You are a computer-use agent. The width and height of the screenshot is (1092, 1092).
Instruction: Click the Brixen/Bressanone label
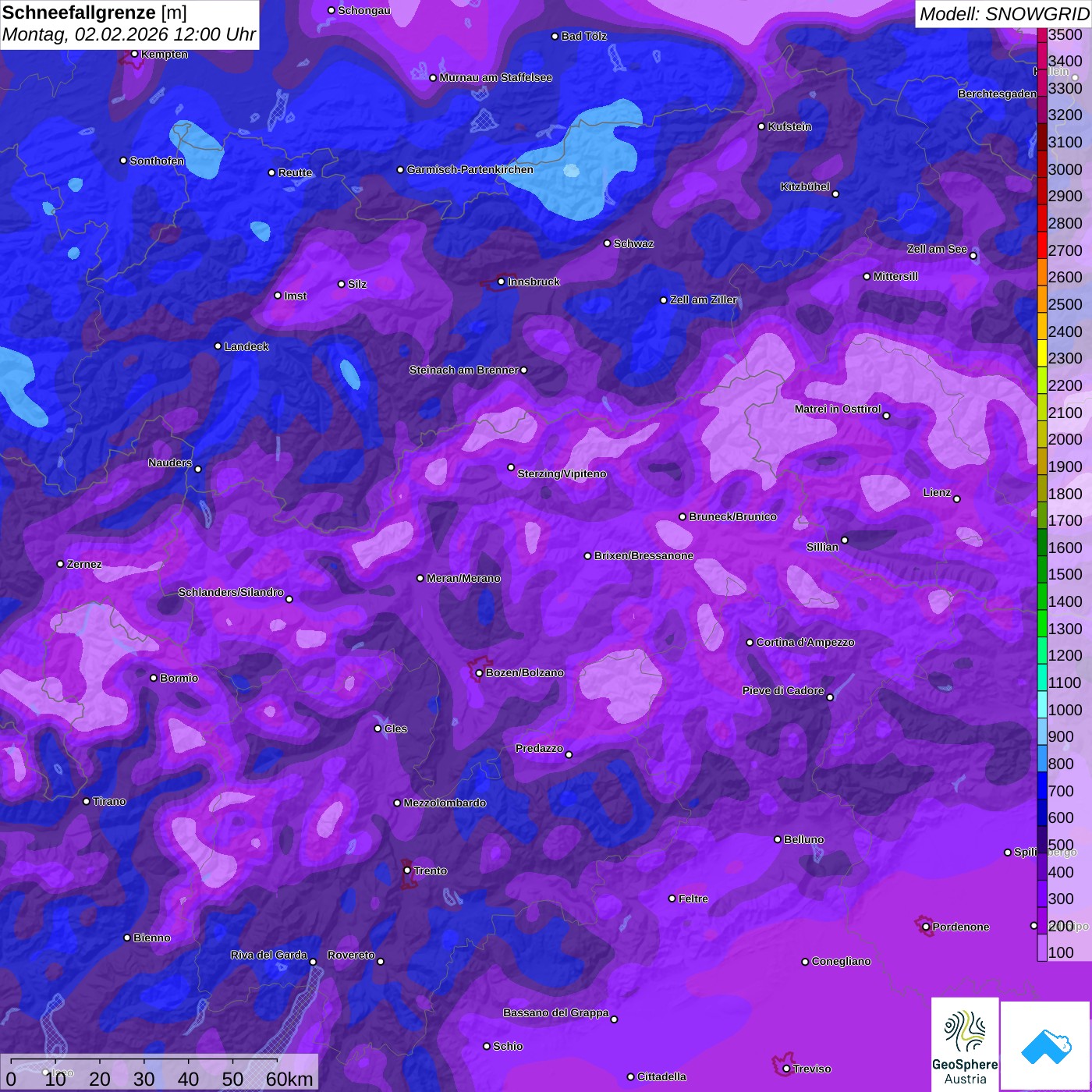coord(643,555)
